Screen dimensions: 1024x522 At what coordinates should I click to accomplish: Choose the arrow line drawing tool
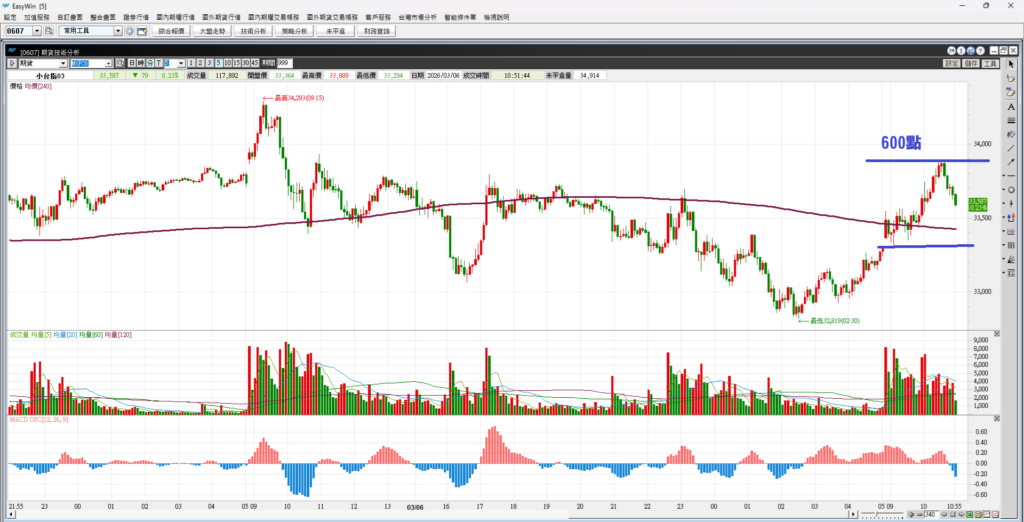point(1011,162)
